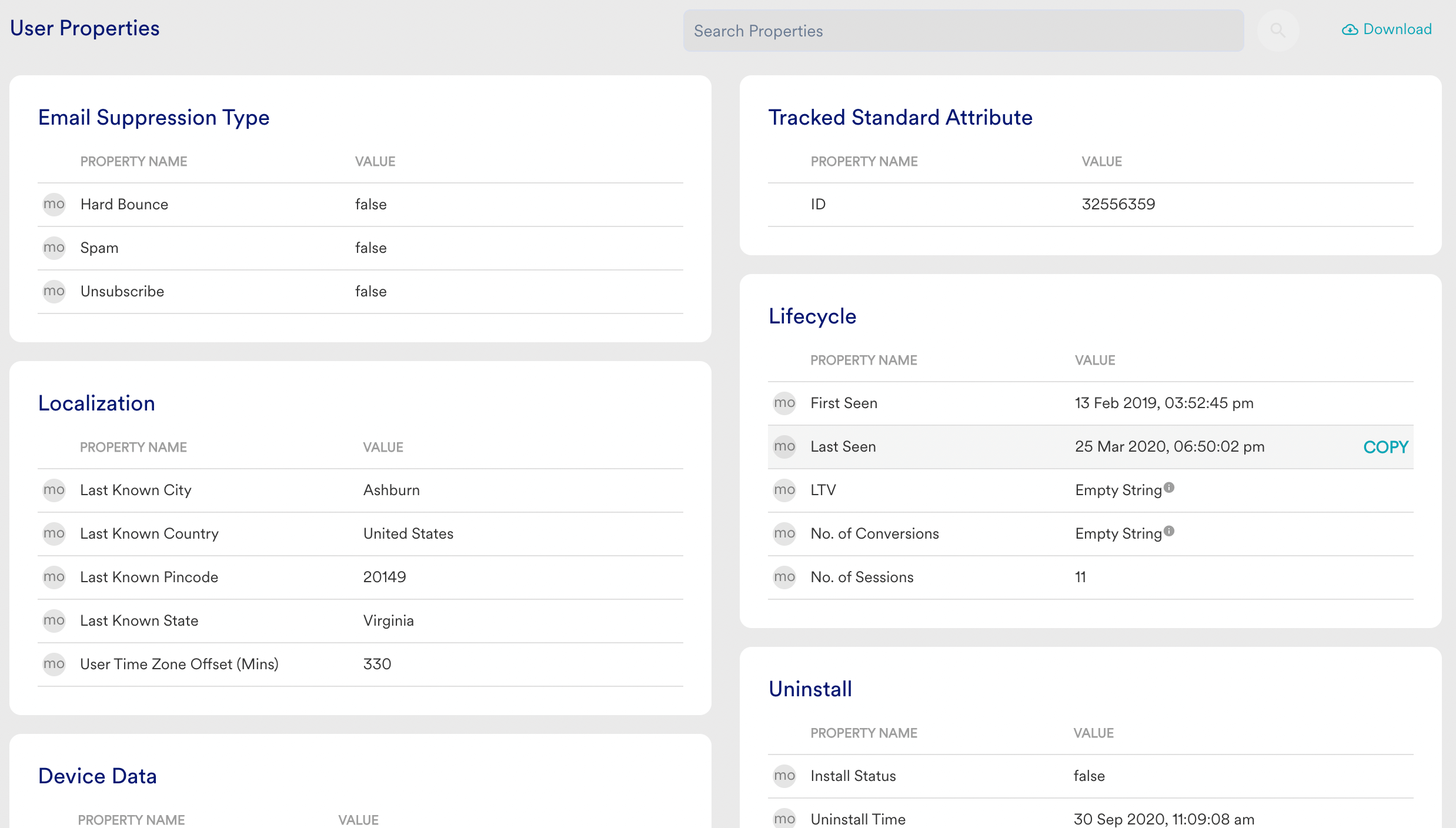The height and width of the screenshot is (828, 1456).
Task: Click the Last Known Pincode value 20149
Action: pyautogui.click(x=385, y=577)
